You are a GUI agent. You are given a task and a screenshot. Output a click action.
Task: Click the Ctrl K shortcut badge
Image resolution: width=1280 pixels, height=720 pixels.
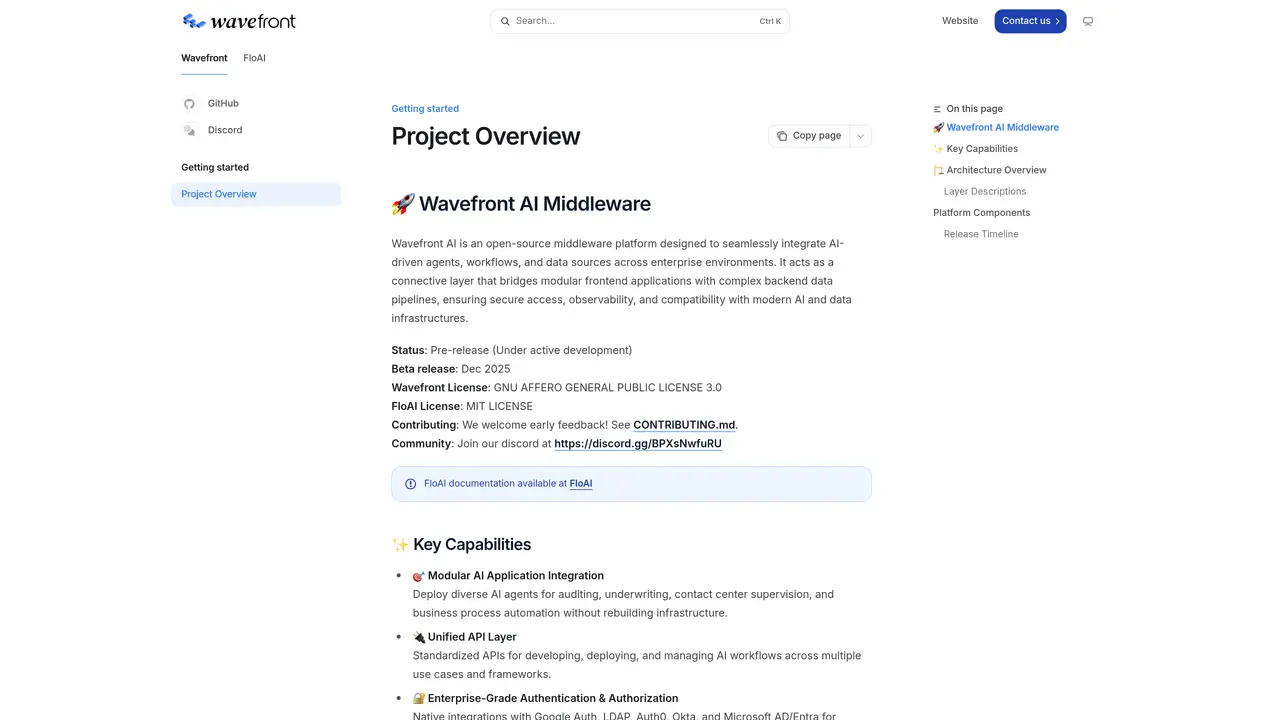(770, 21)
